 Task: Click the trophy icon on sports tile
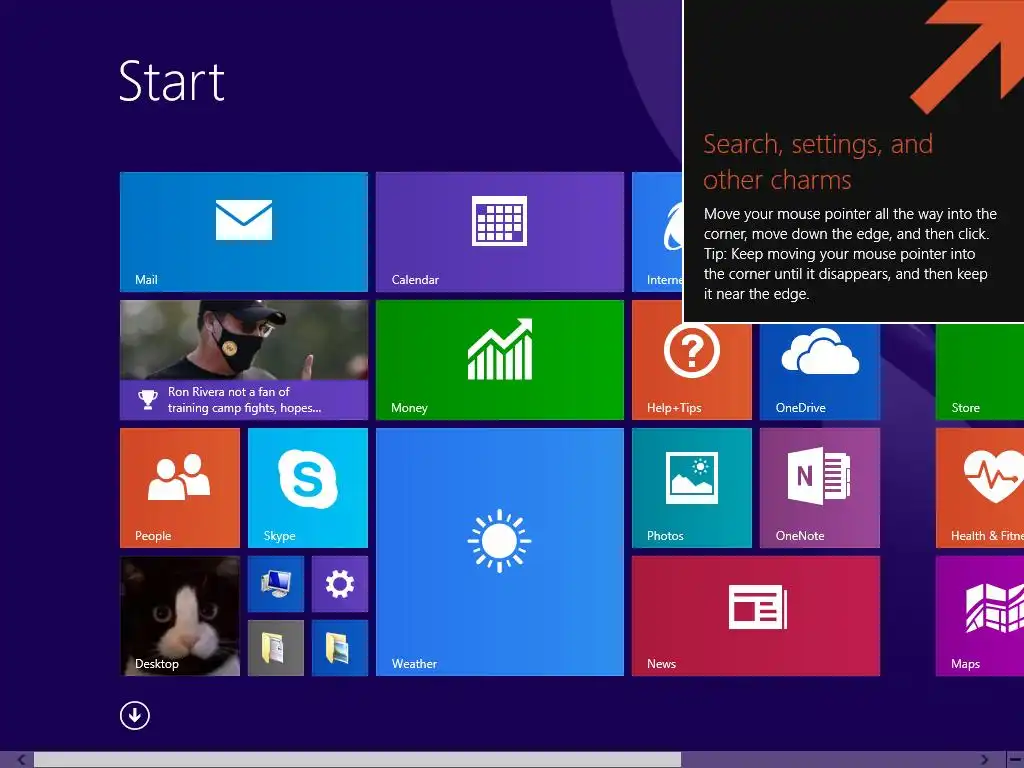pos(148,400)
